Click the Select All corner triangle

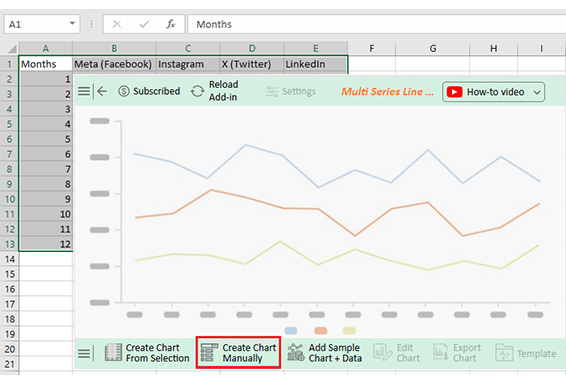(x=12, y=49)
